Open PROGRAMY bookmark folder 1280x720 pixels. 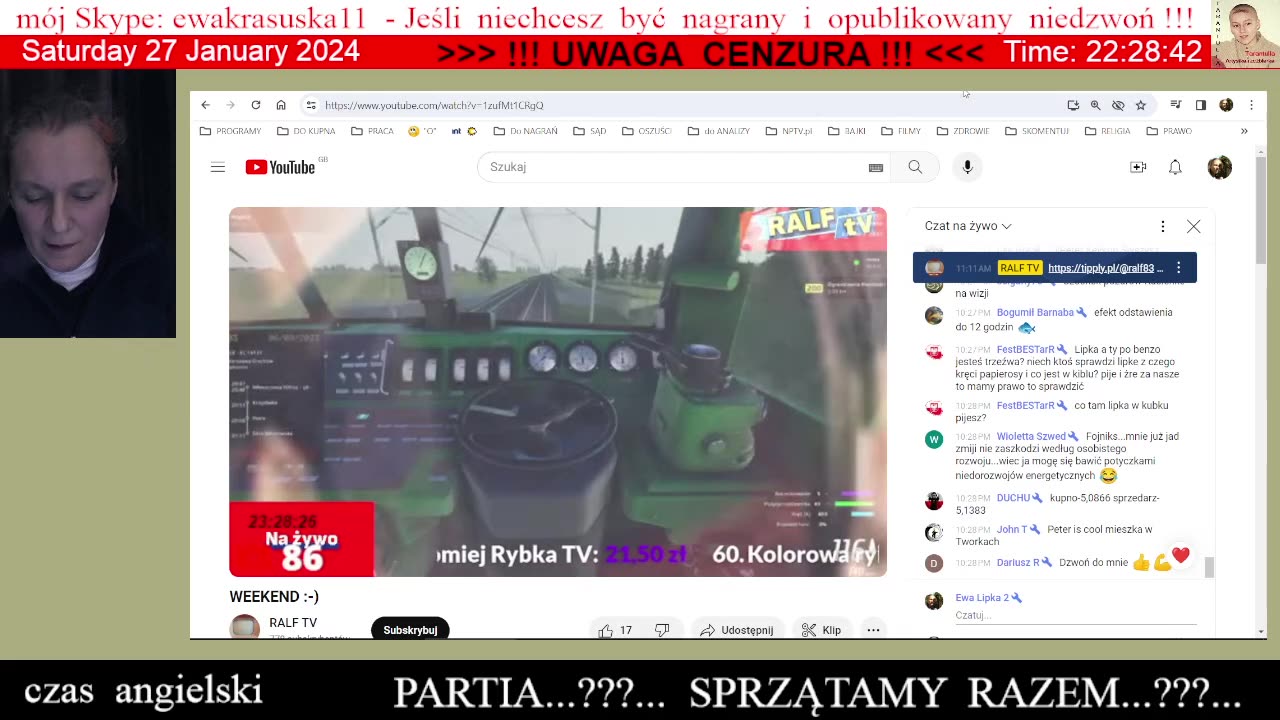(230, 131)
